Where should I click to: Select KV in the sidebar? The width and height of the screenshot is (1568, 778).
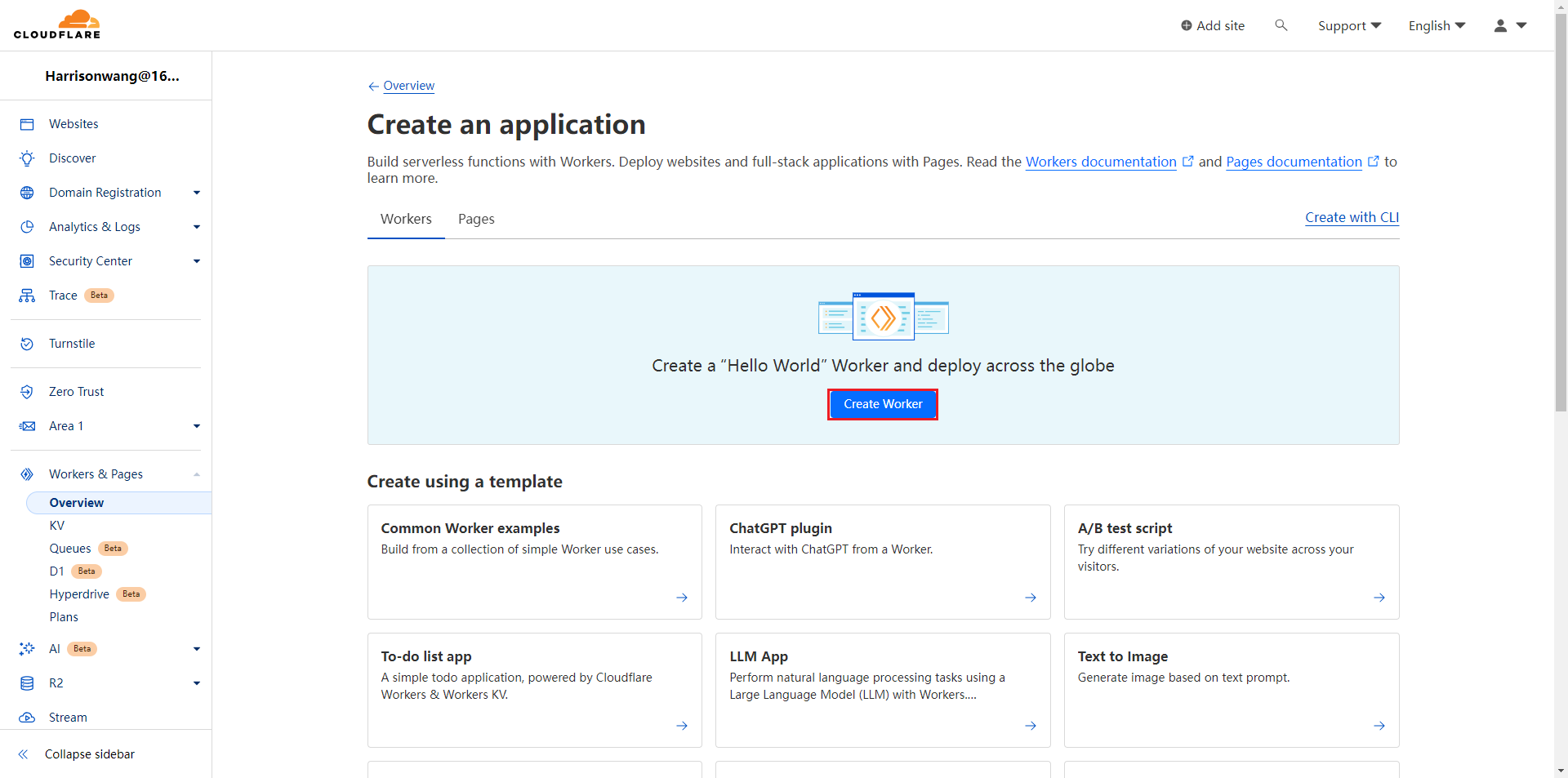point(57,526)
